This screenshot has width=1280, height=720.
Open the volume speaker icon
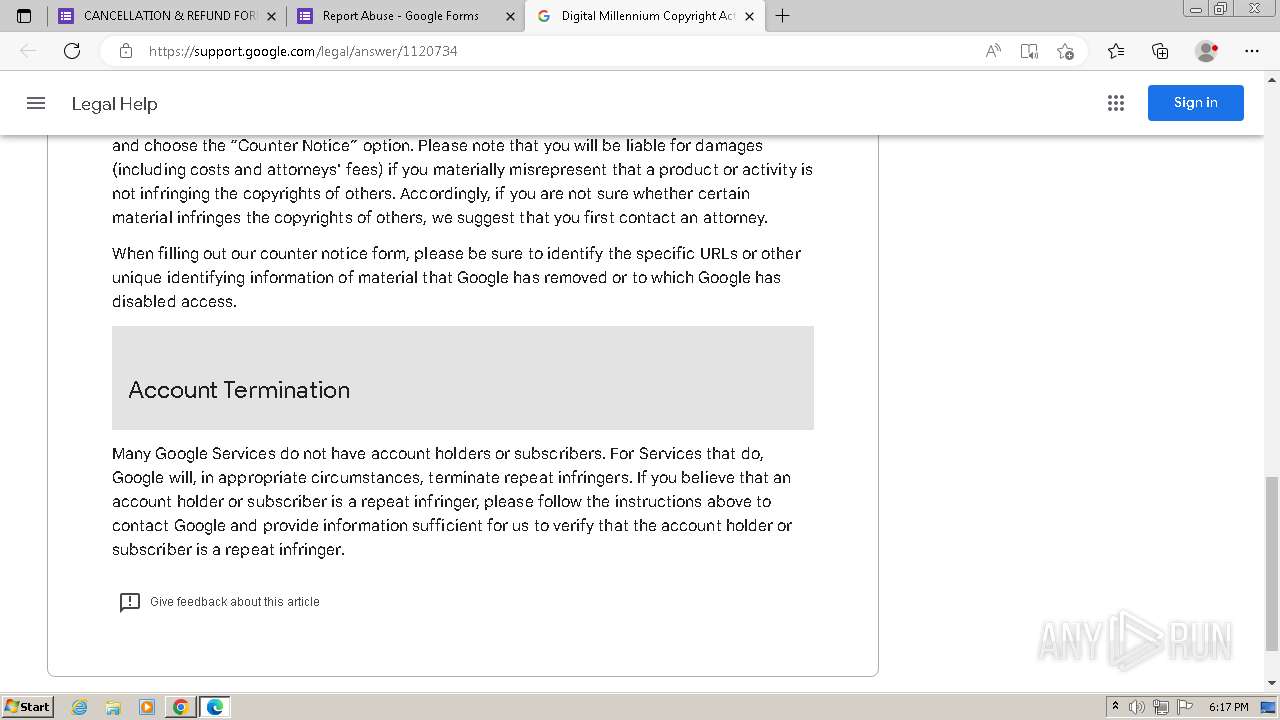click(x=1137, y=707)
